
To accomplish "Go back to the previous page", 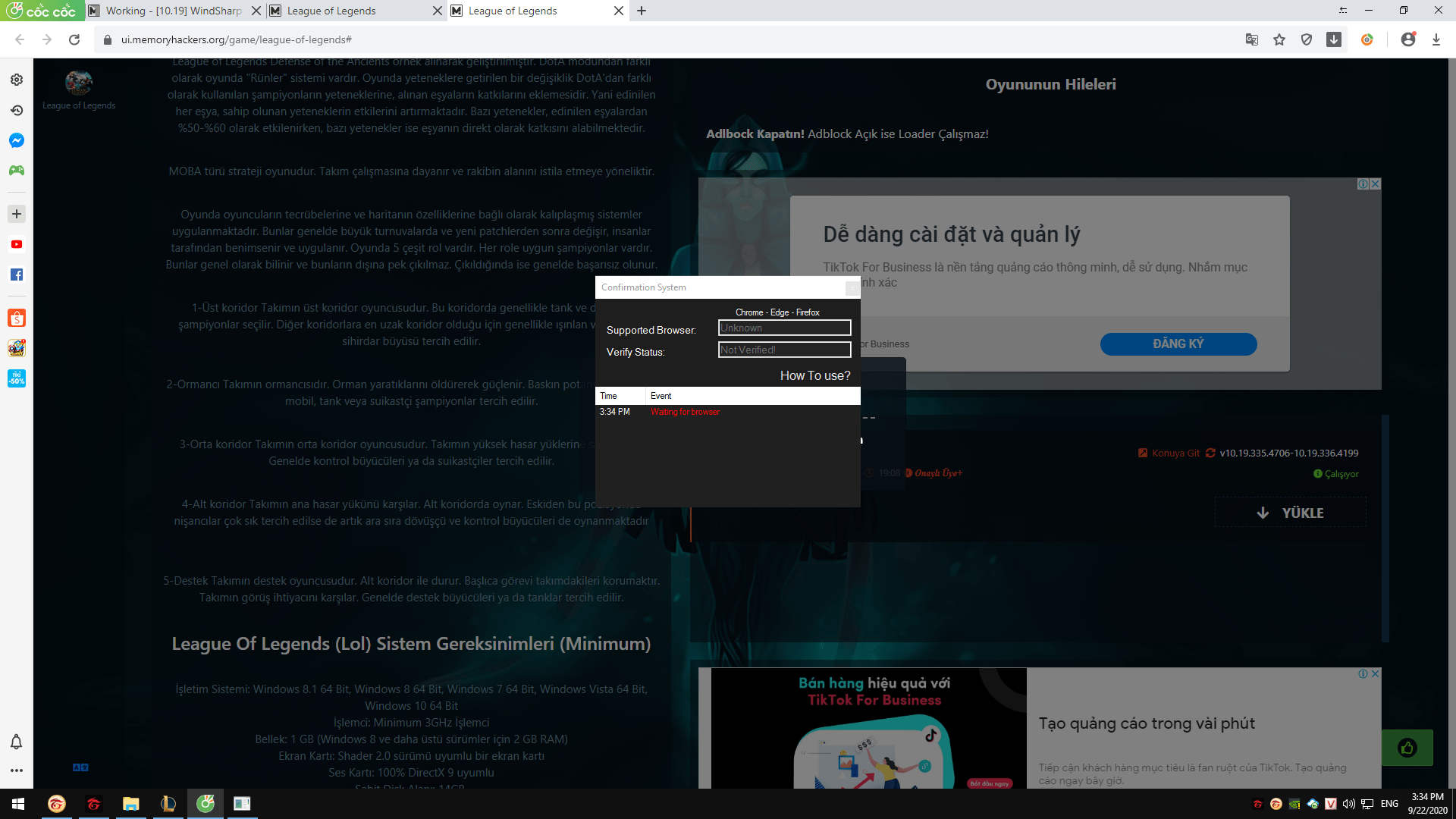I will click(20, 39).
